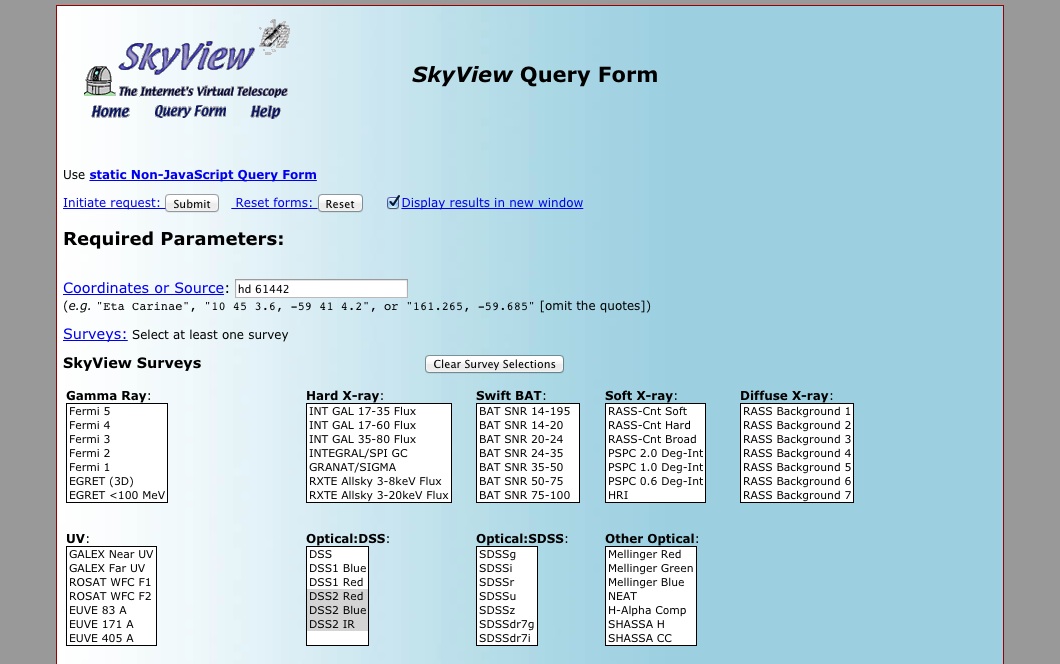Select DSS1 Blue survey

point(337,568)
